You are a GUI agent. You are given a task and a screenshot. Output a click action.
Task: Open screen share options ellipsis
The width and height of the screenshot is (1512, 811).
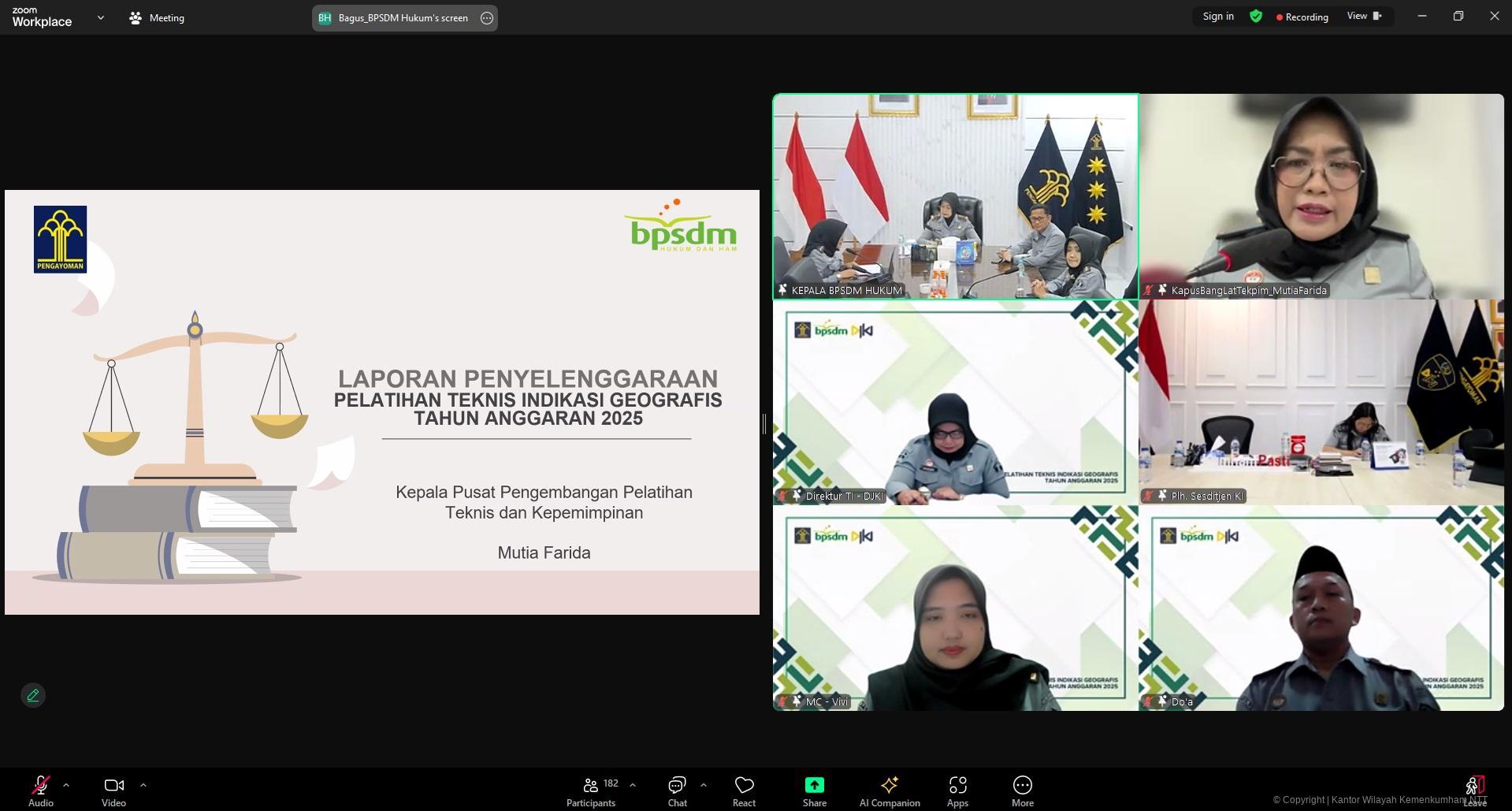(487, 18)
